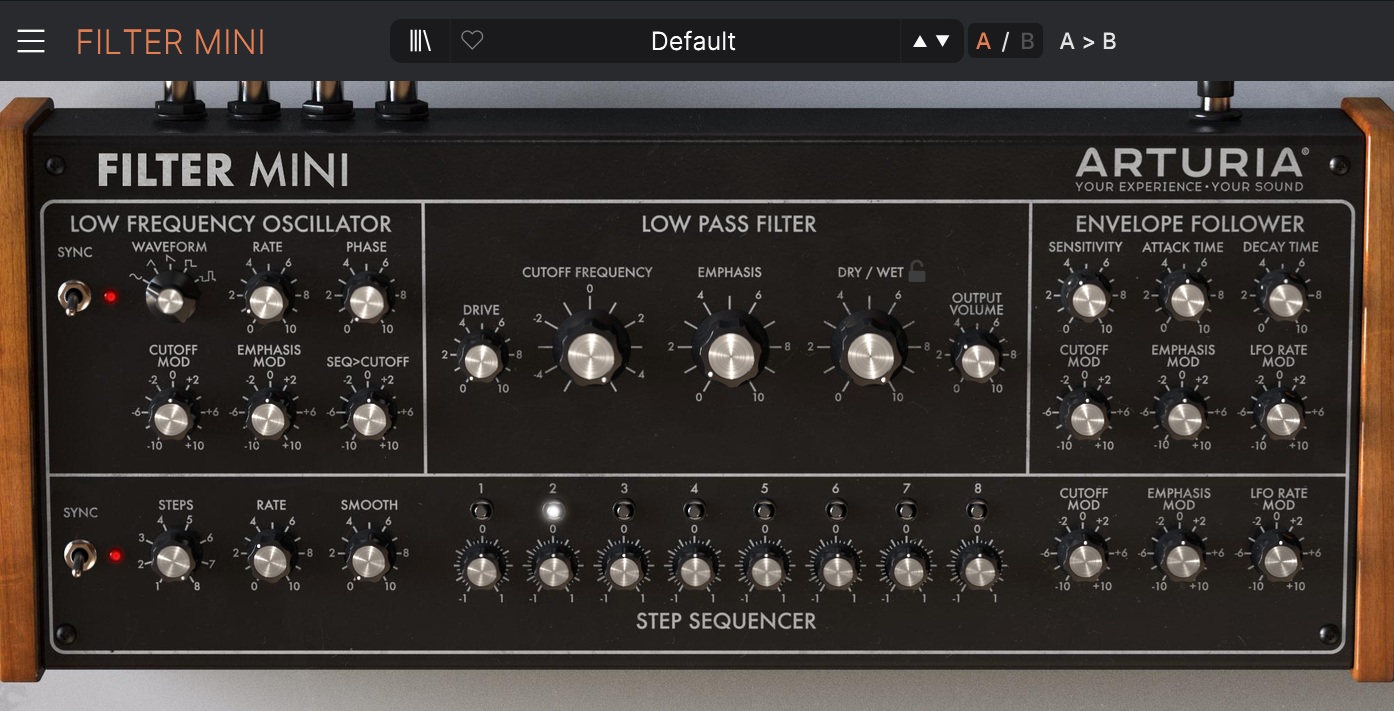Click the step 5 LED button

(765, 510)
